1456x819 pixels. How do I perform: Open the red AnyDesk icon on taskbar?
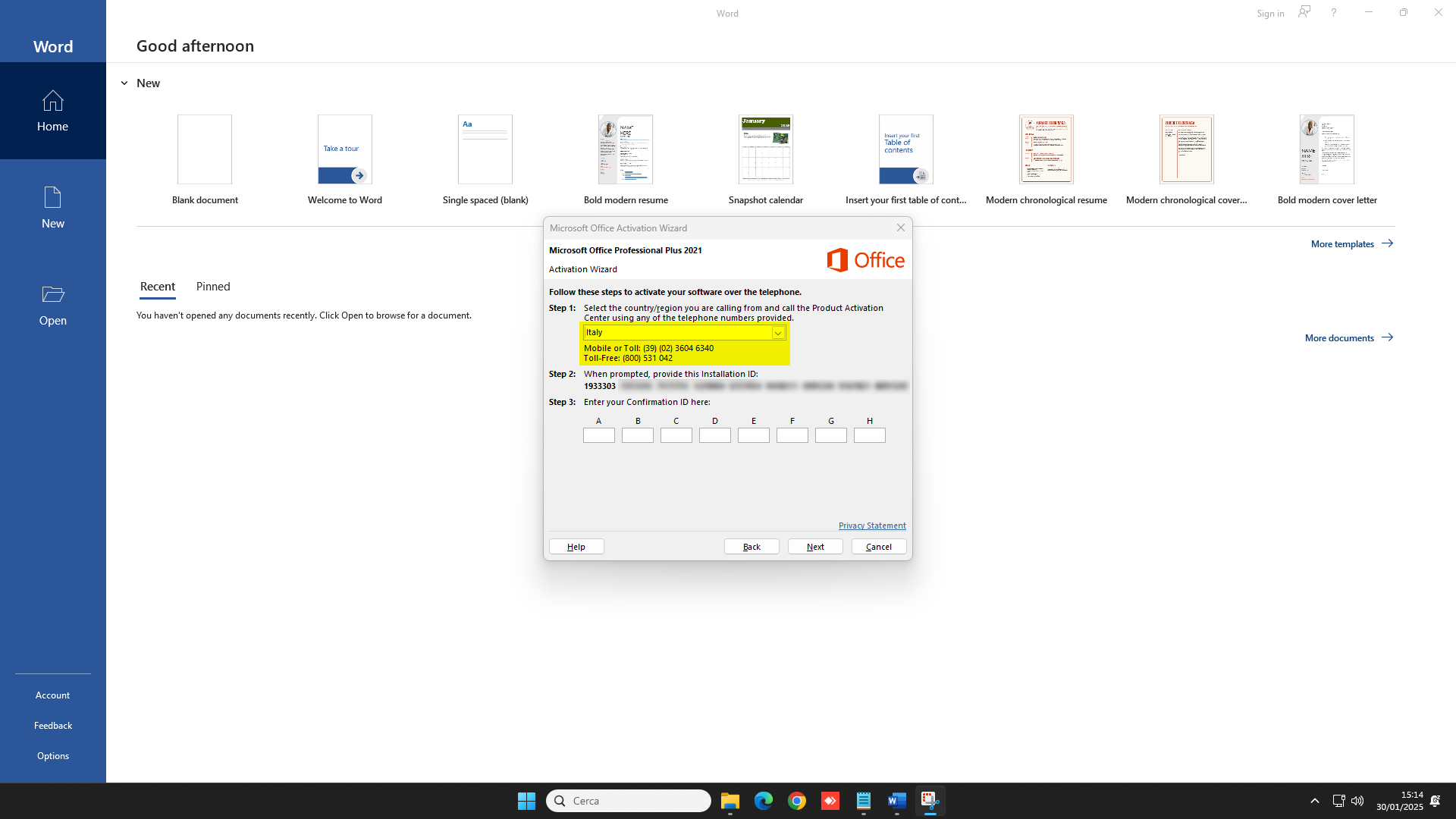coord(830,801)
